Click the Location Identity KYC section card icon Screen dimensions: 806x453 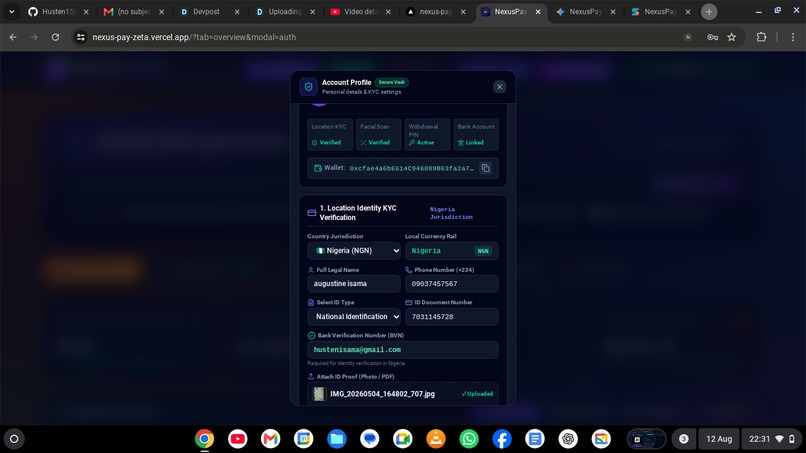coord(312,213)
